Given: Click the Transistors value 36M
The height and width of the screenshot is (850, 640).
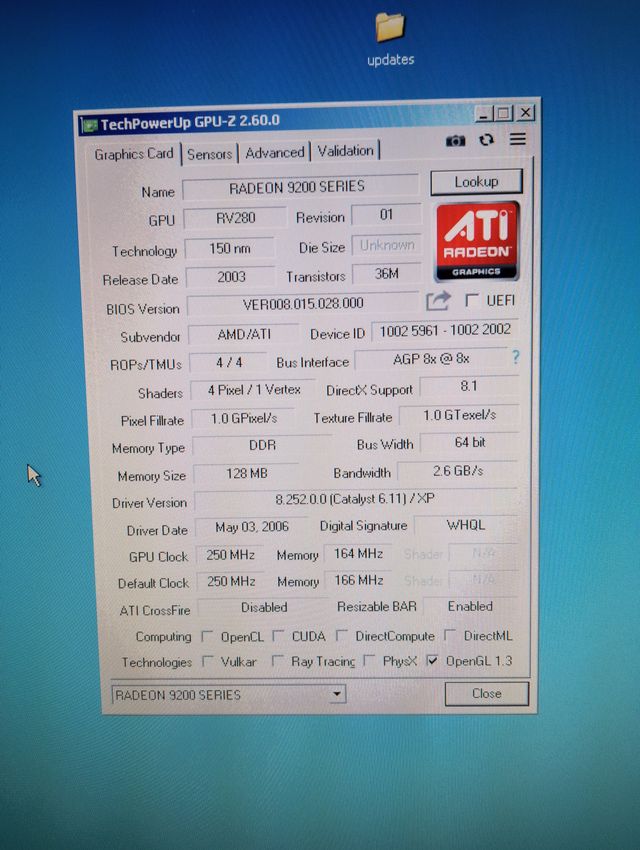Looking at the screenshot, I should click(x=387, y=274).
